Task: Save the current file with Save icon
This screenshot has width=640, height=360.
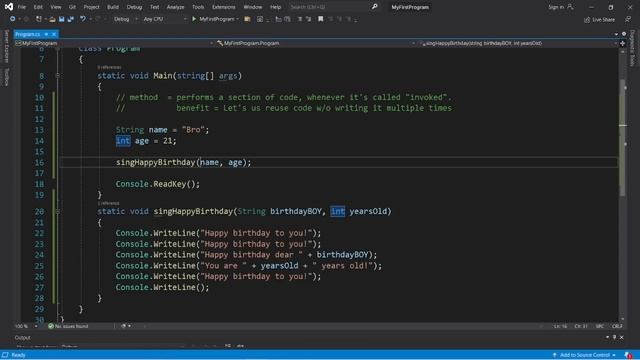Action: 62,19
